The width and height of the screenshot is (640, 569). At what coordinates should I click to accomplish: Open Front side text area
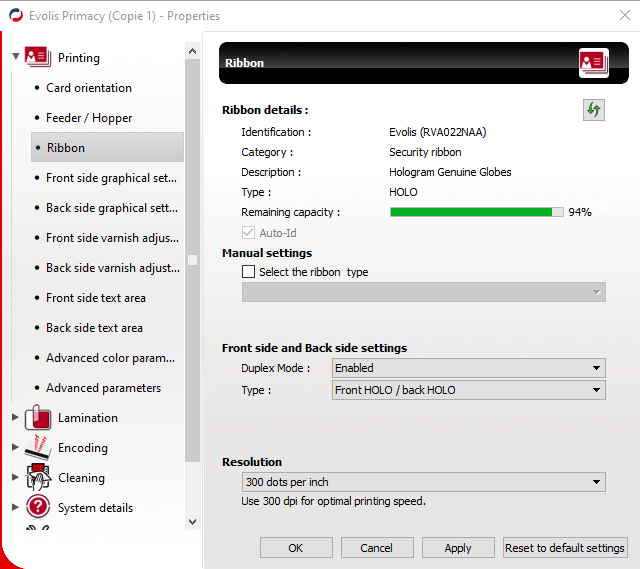96,298
